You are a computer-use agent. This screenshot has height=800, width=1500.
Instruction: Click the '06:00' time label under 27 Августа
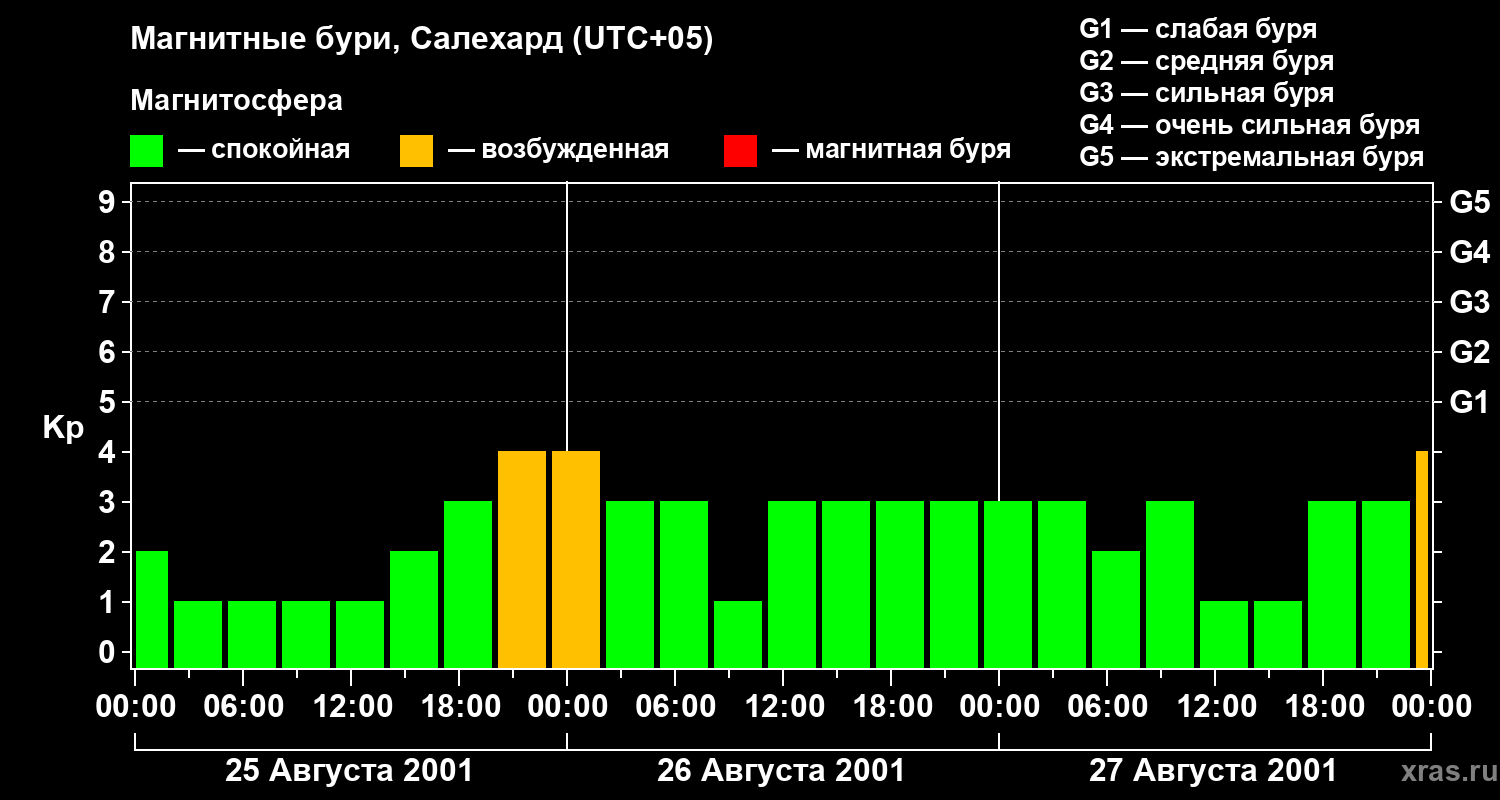point(1107,707)
